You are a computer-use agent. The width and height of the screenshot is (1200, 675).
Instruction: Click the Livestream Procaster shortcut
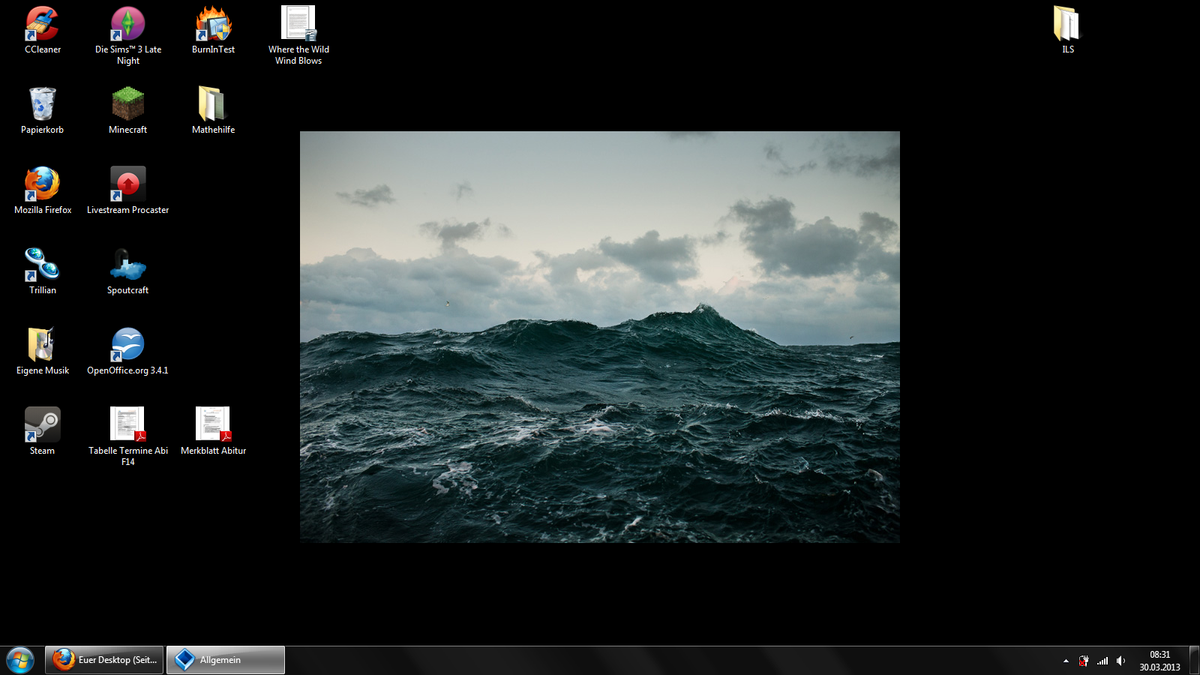(x=128, y=184)
